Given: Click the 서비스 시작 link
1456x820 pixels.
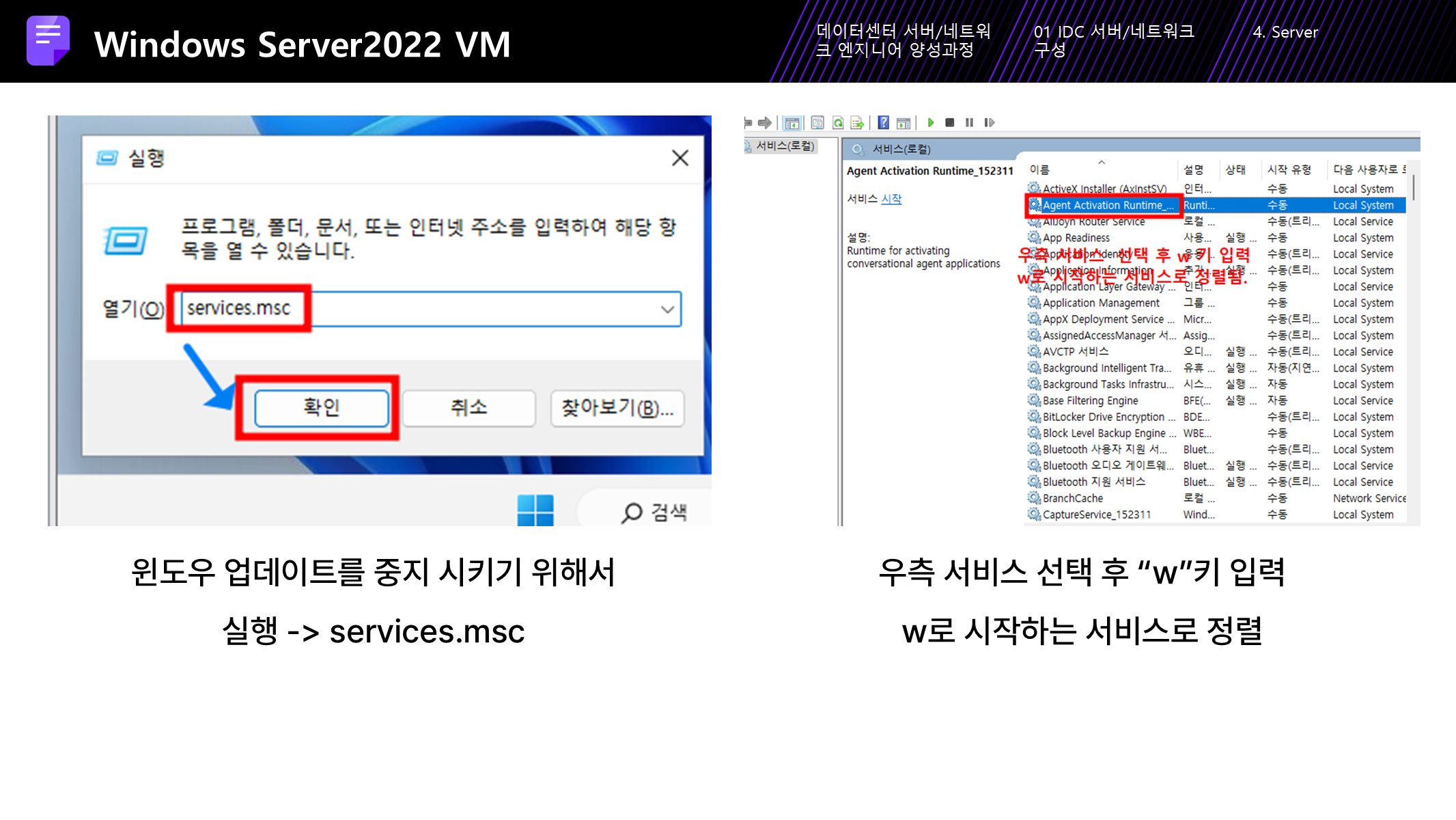Looking at the screenshot, I should tap(891, 199).
